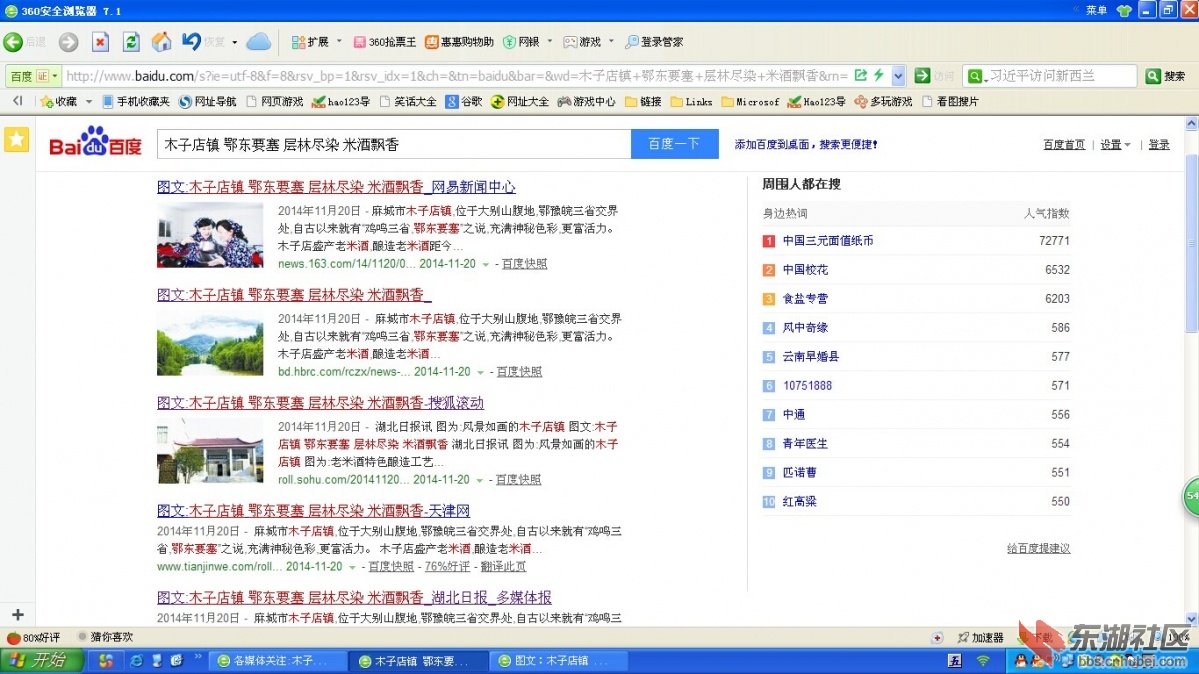Open 登录管家 toolbar item
Screen dimensions: 1199x674
pos(655,42)
